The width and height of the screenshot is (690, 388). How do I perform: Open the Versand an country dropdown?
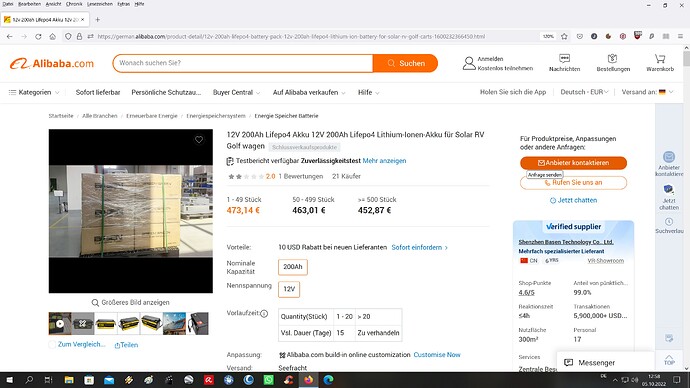[647, 92]
